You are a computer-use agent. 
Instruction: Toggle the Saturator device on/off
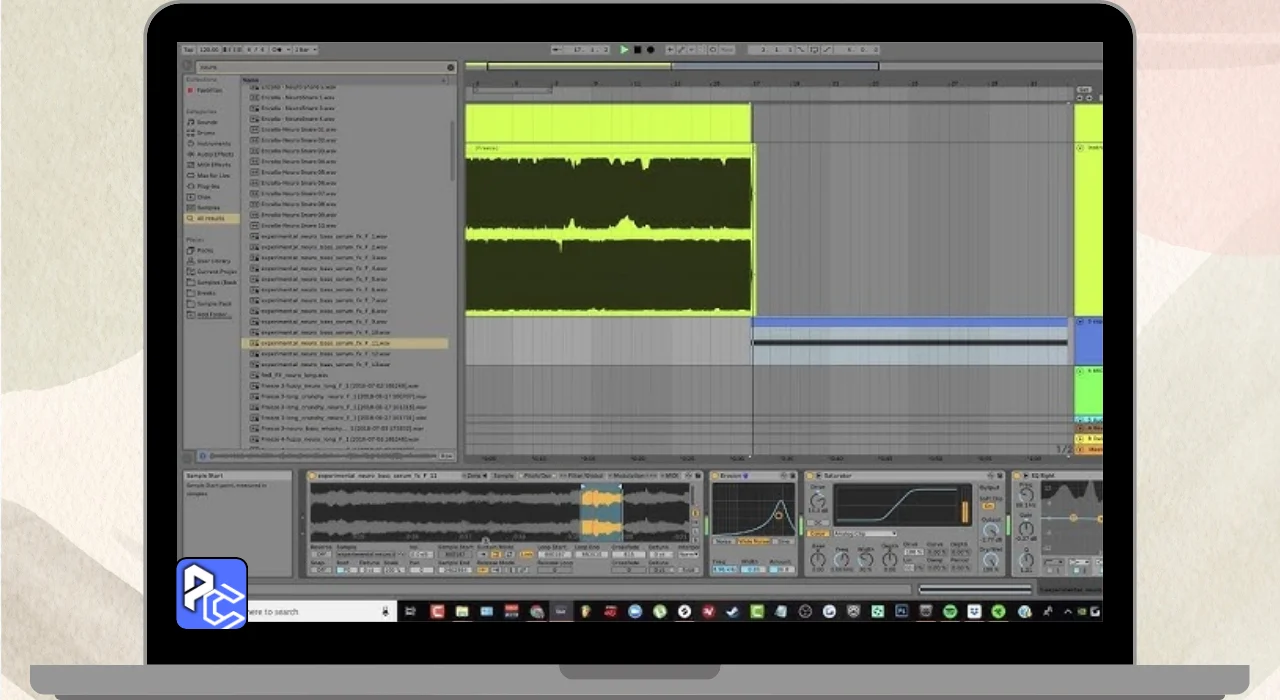tap(812, 476)
